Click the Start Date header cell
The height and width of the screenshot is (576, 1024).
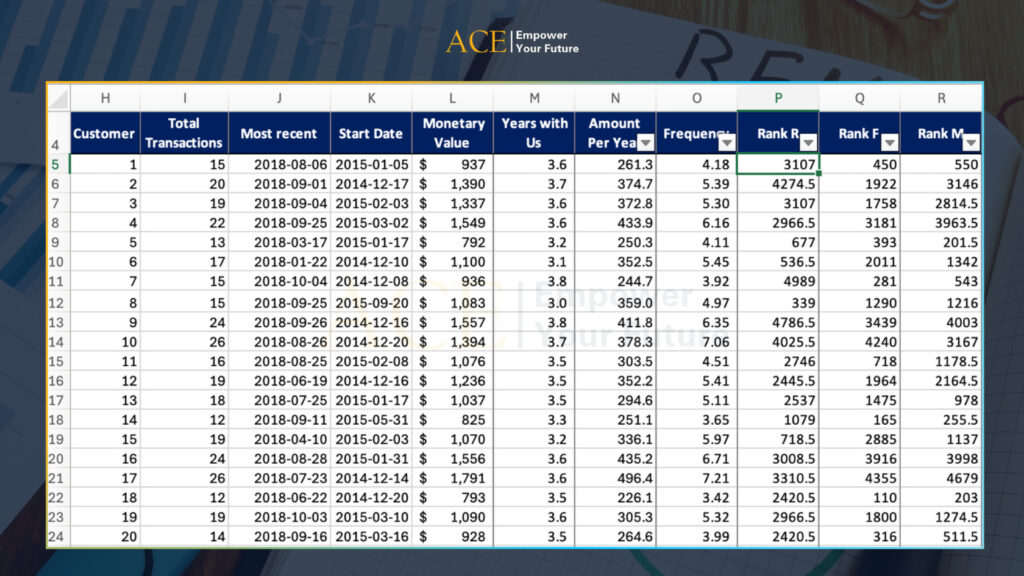click(370, 133)
